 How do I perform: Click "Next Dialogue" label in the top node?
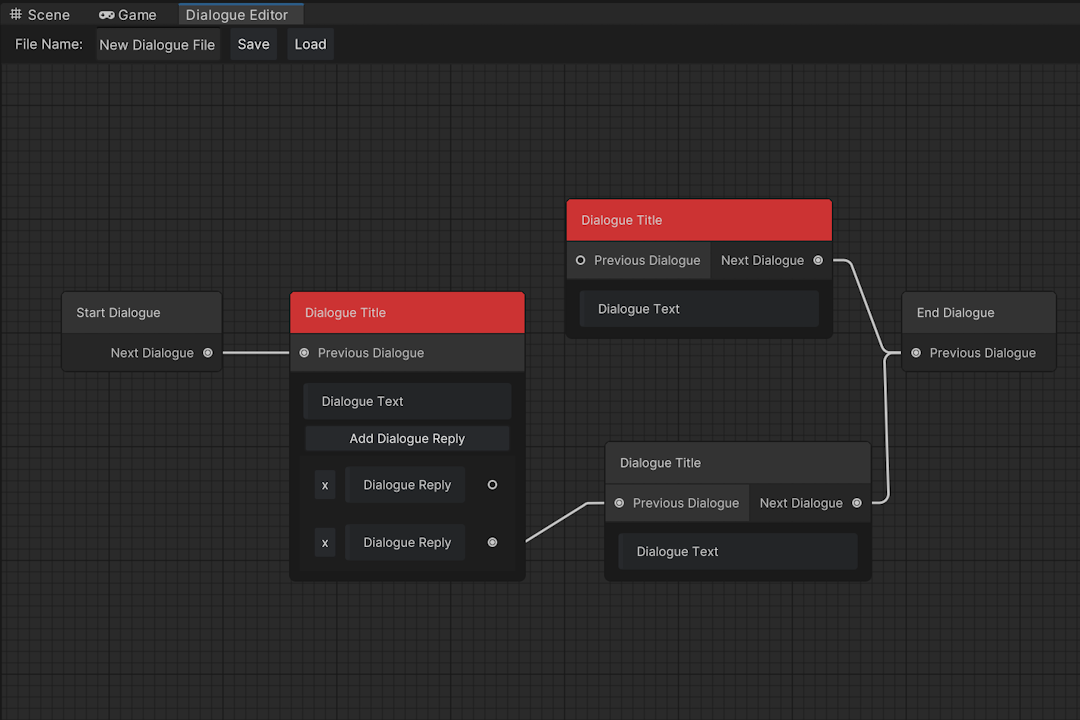pos(762,260)
